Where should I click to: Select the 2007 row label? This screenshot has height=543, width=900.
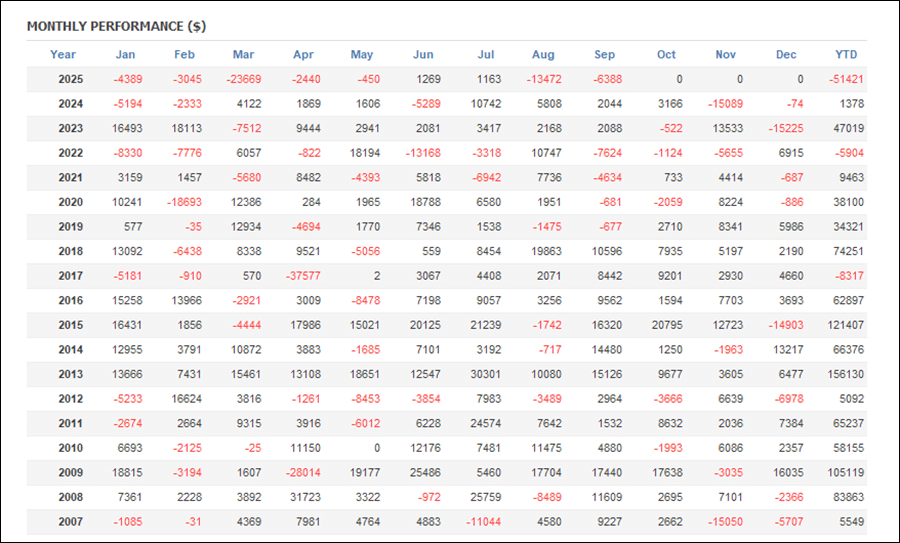pyautogui.click(x=70, y=521)
